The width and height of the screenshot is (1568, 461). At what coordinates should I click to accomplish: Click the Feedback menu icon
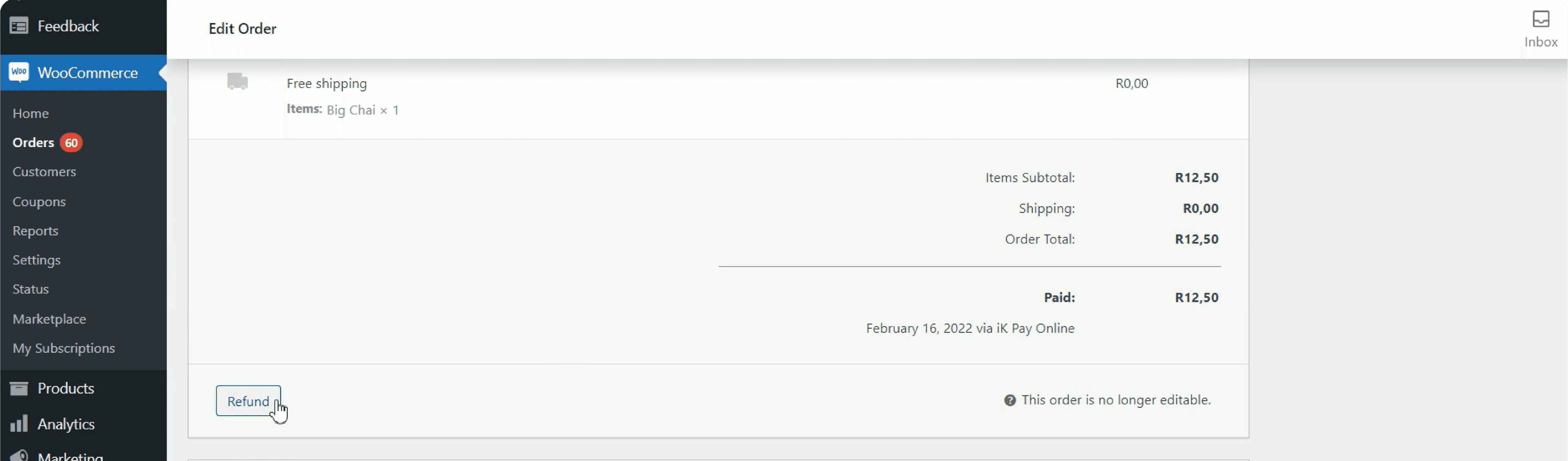(19, 26)
